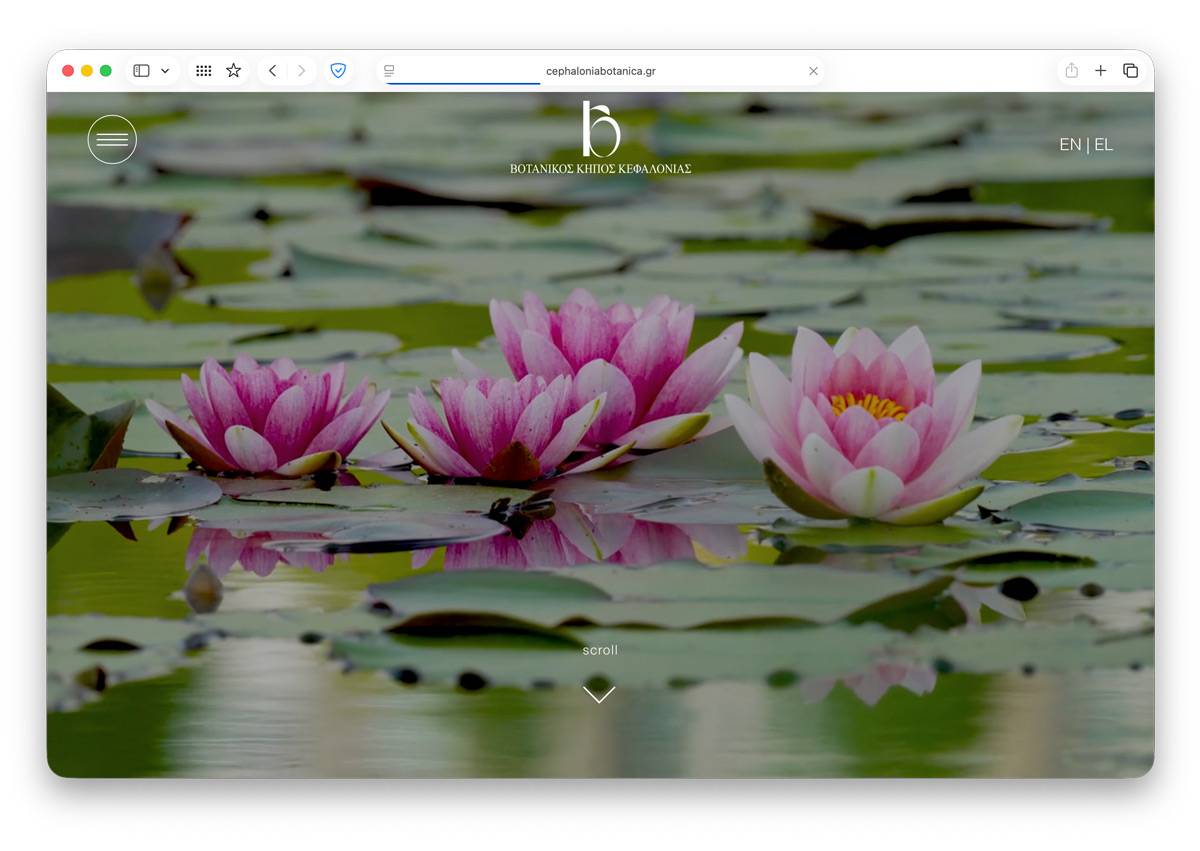Open the start page grid icon
The height and width of the screenshot is (851, 1200).
pyautogui.click(x=204, y=71)
